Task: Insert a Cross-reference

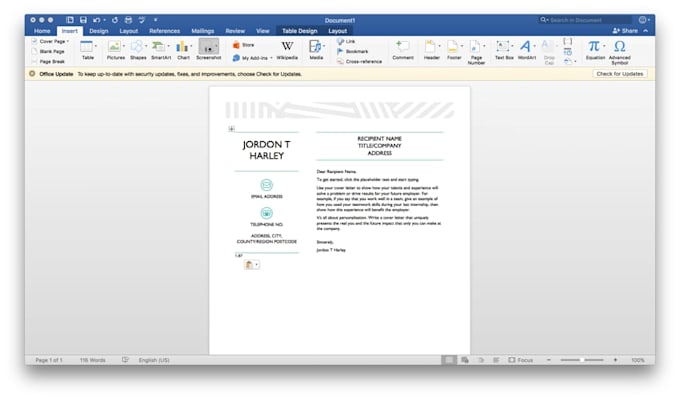Action: coord(360,62)
